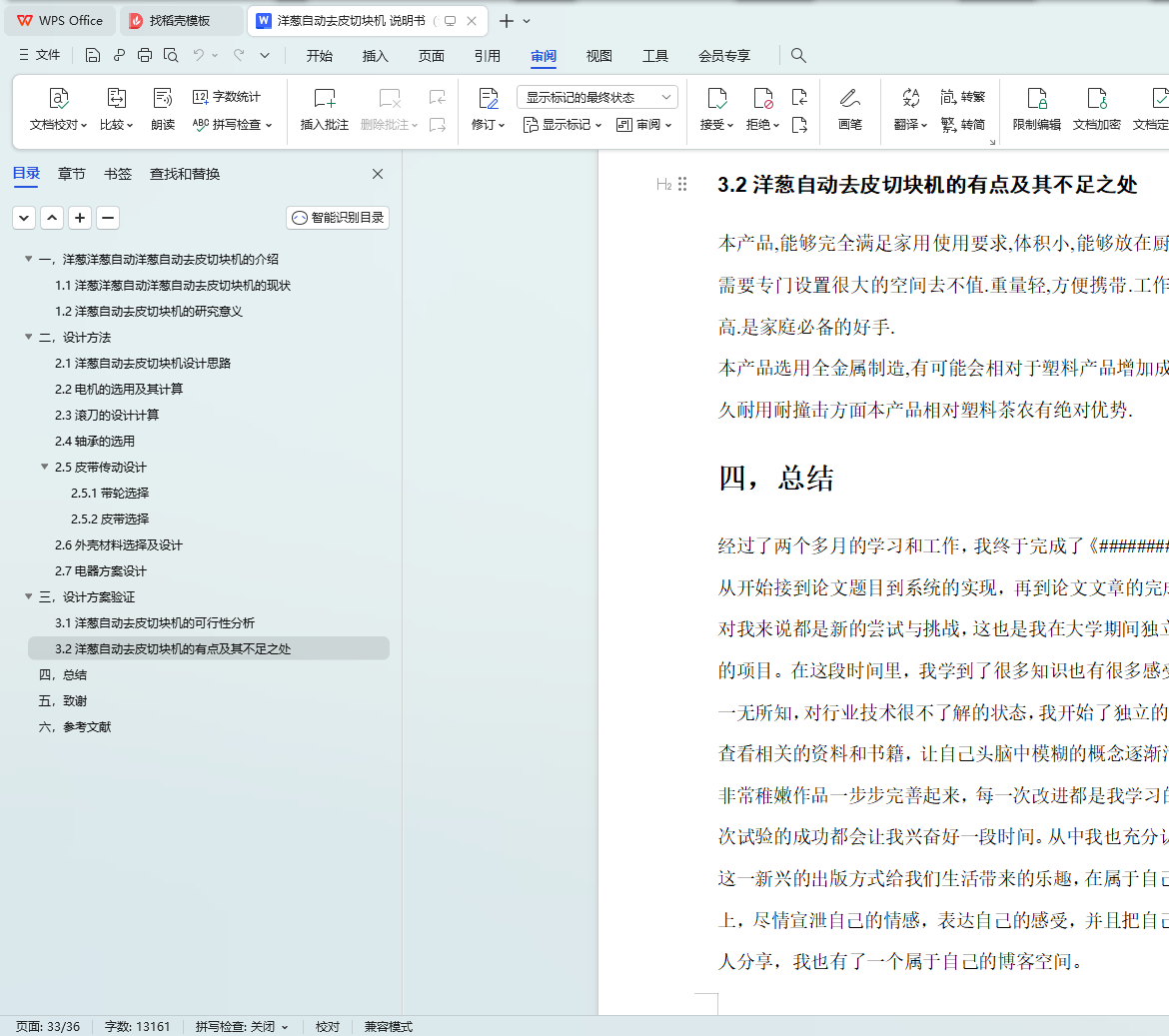This screenshot has height=1036, width=1169.
Task: Collapse the 二, 设计方法 outline section
Action: 28,337
